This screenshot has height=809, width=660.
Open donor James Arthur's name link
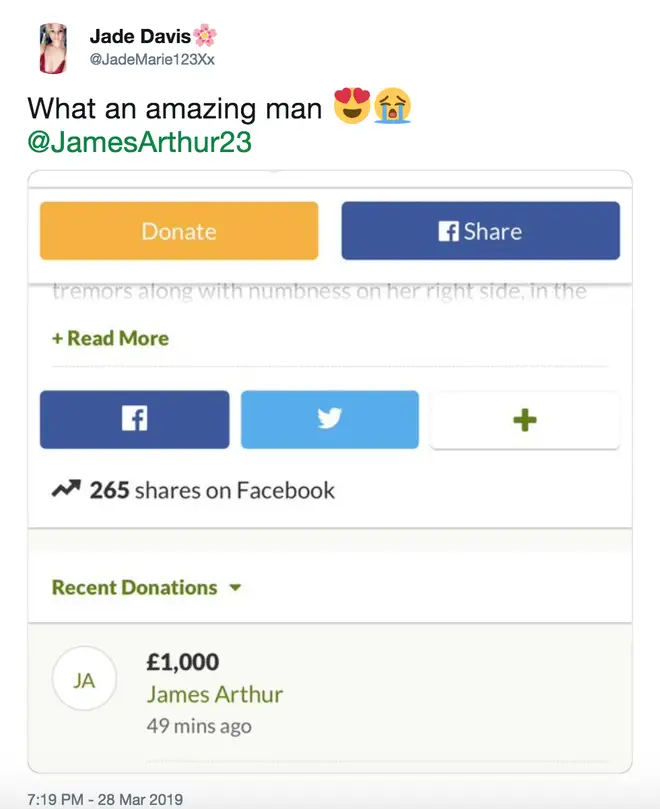coord(215,694)
